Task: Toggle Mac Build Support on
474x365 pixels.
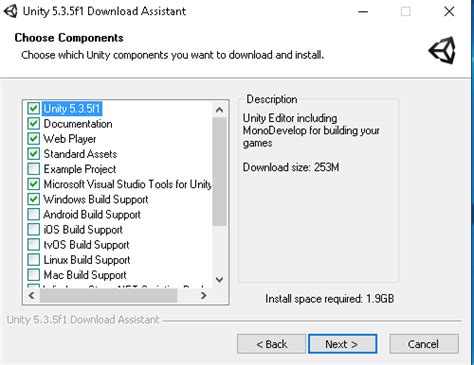Action: coord(33,275)
